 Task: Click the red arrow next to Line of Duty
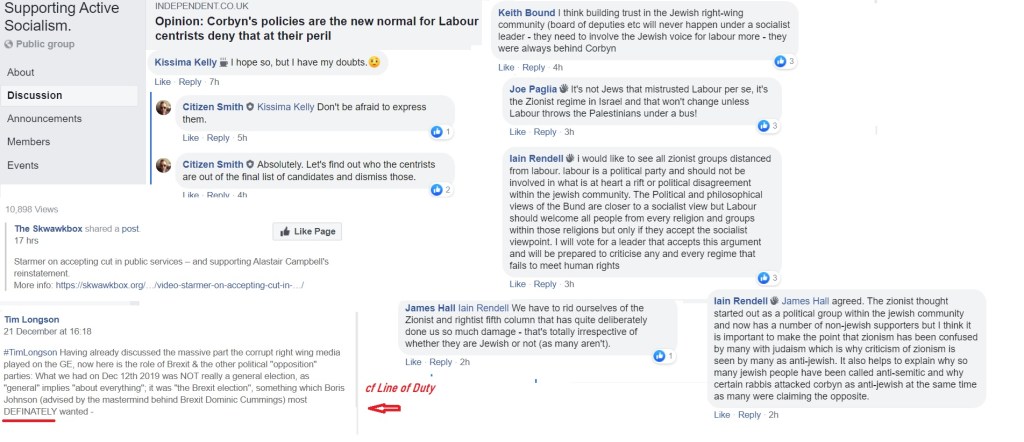[382, 409]
